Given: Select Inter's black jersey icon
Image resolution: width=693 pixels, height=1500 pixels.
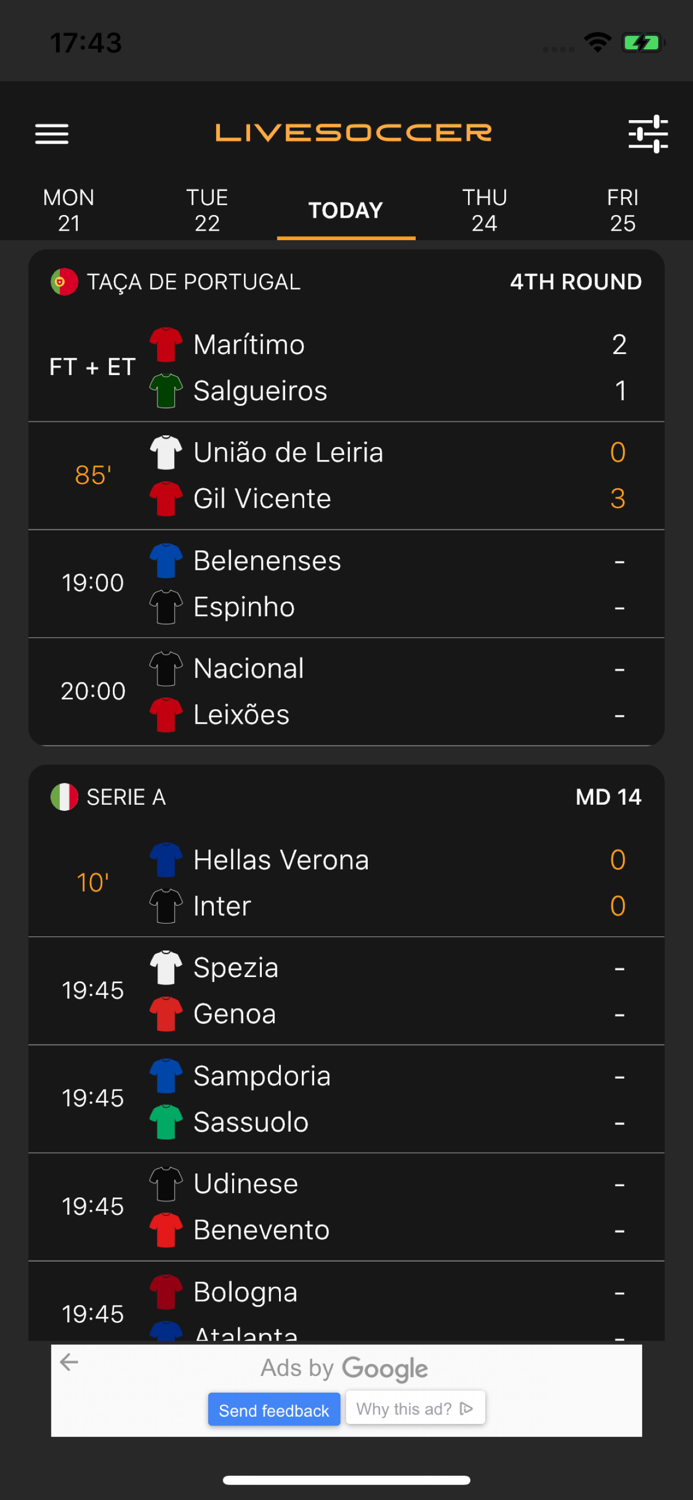Looking at the screenshot, I should click(x=166, y=905).
